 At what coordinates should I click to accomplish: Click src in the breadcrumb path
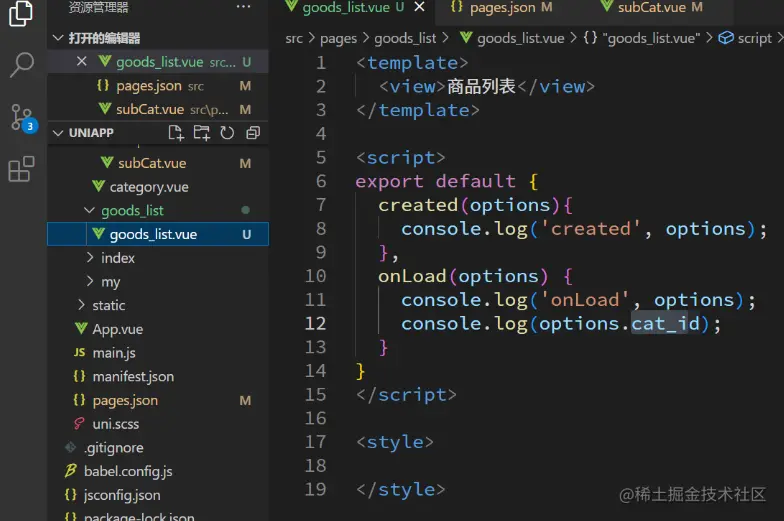click(294, 38)
